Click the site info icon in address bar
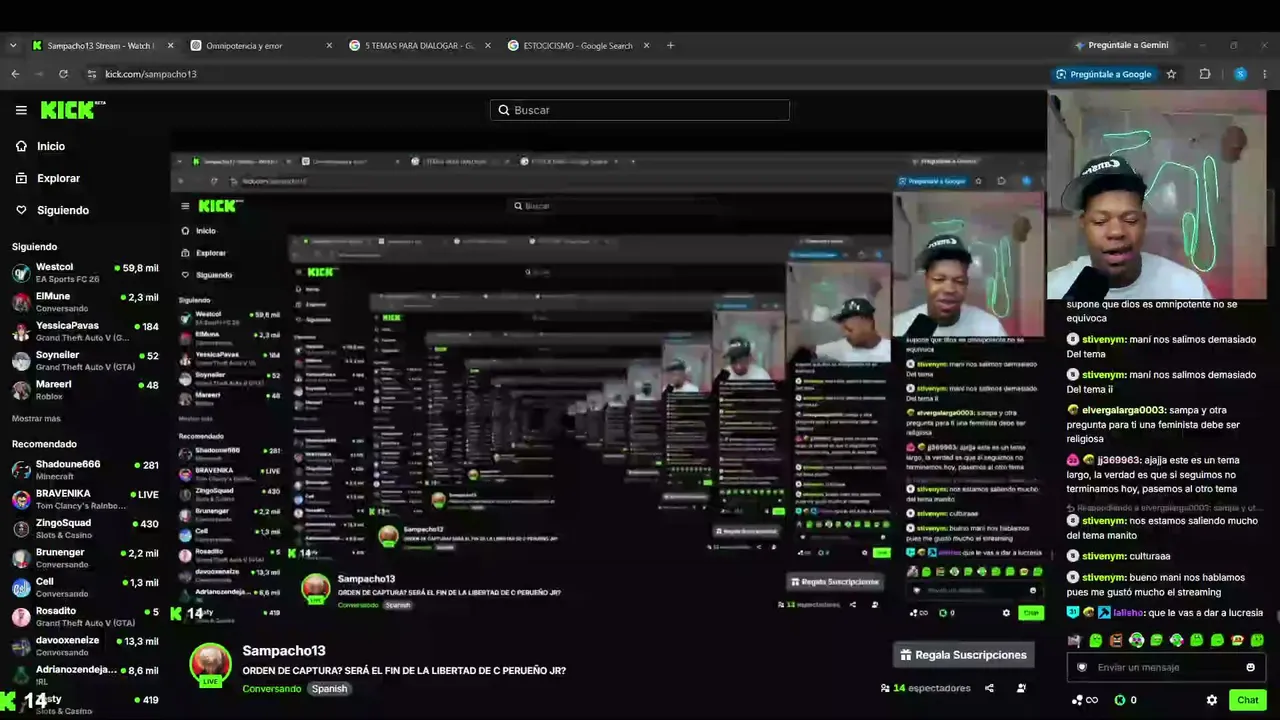Image resolution: width=1280 pixels, height=720 pixels. tap(92, 74)
